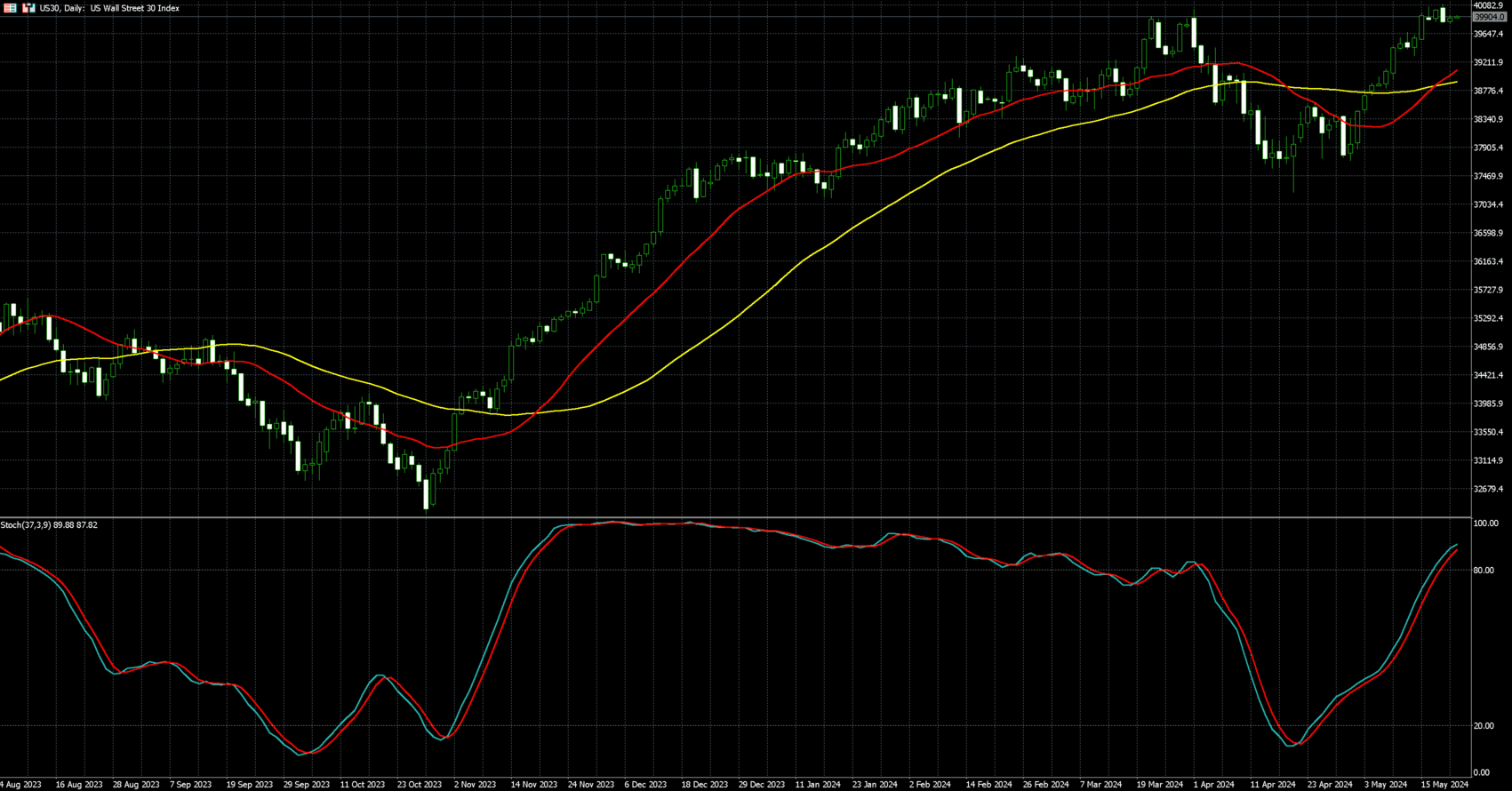This screenshot has height=791, width=1512.
Task: Click the 40082.9 price scale label
Action: [x=1488, y=6]
